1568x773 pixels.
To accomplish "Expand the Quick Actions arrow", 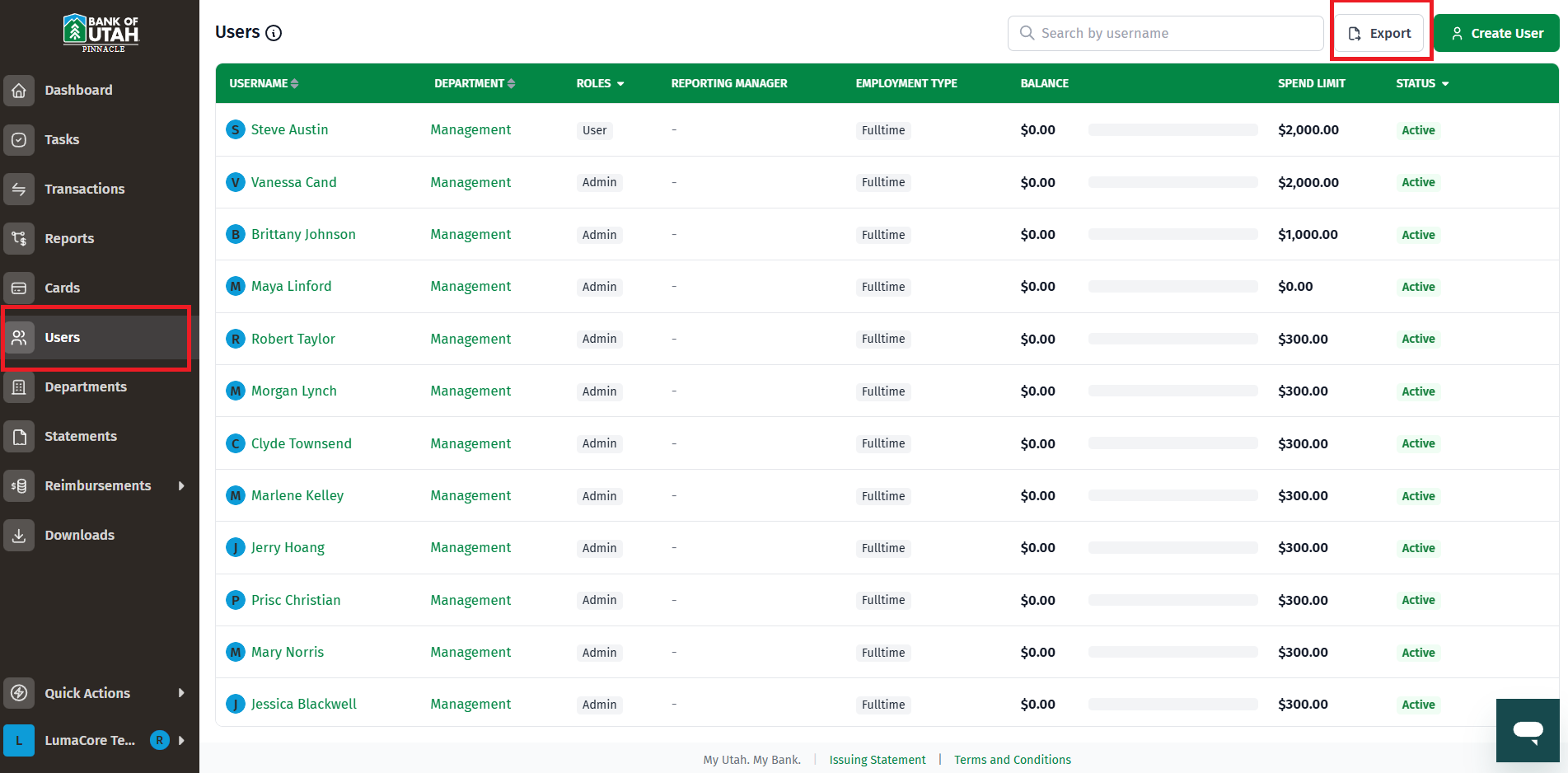I will [x=181, y=693].
